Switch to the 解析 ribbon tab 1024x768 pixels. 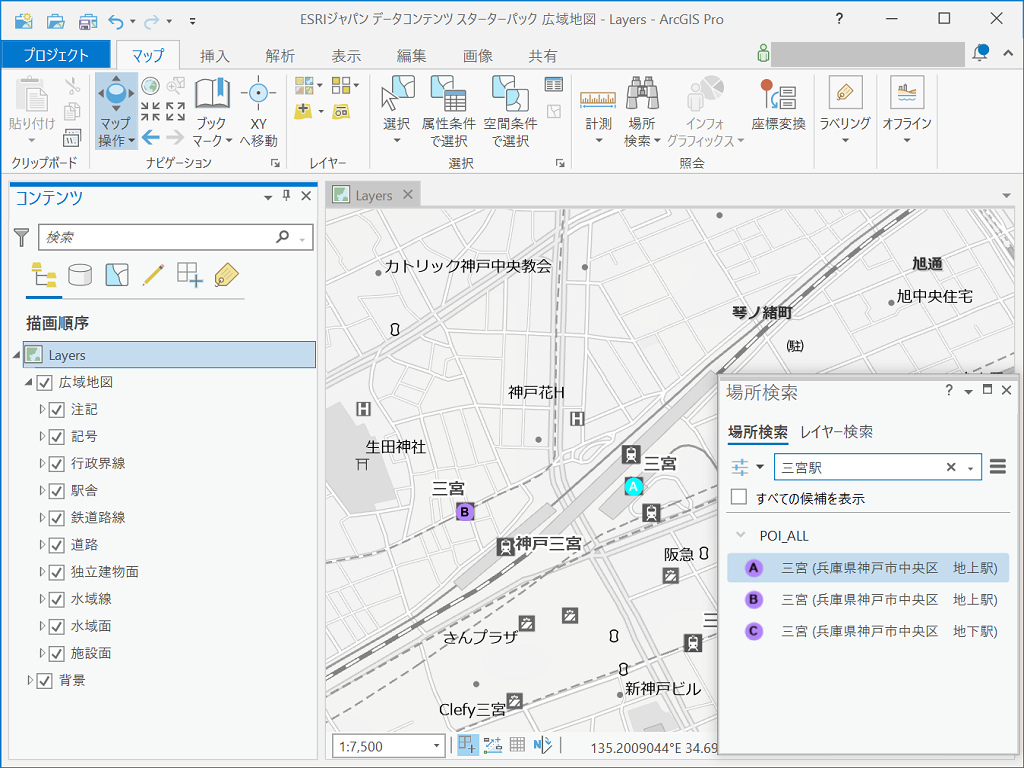280,56
